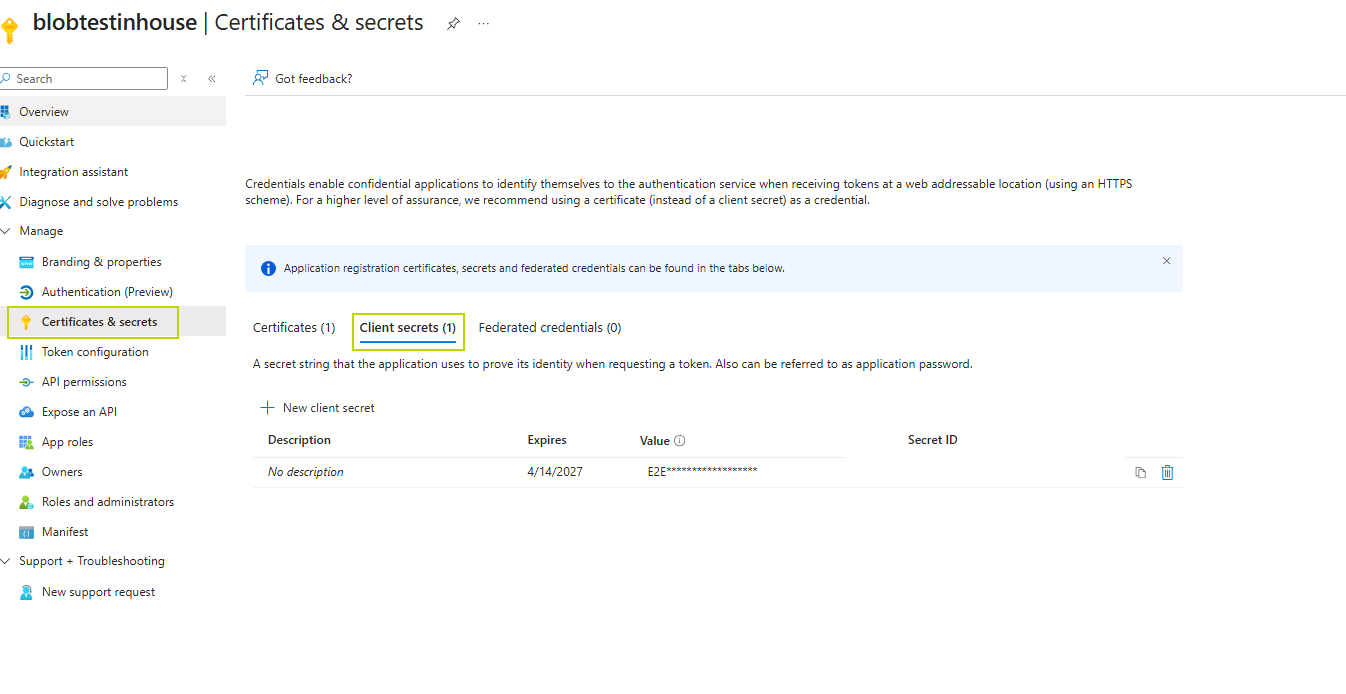Click the Manifest icon
This screenshot has height=694, width=1346.
click(27, 532)
